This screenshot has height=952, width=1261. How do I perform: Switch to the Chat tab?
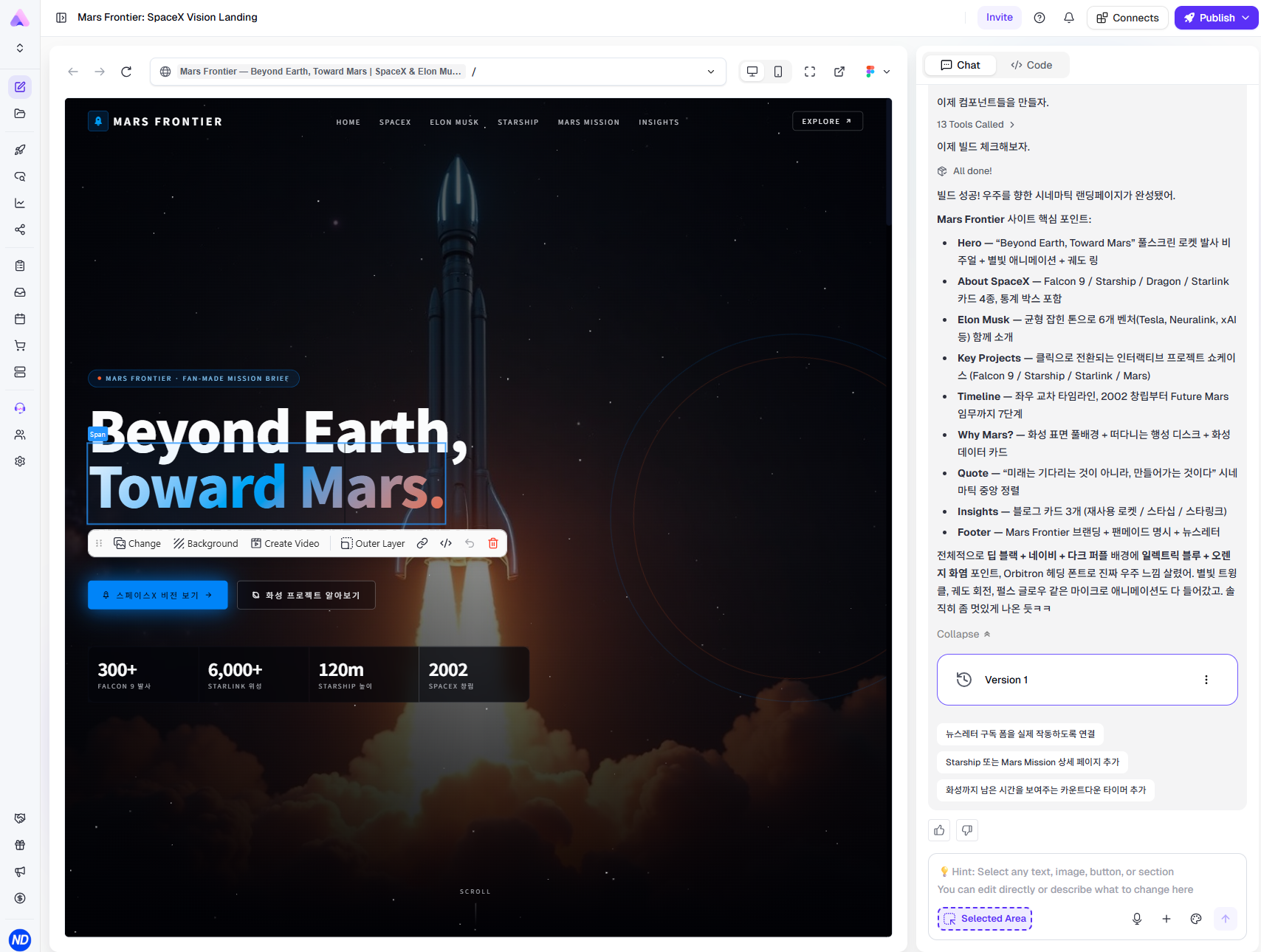click(961, 65)
